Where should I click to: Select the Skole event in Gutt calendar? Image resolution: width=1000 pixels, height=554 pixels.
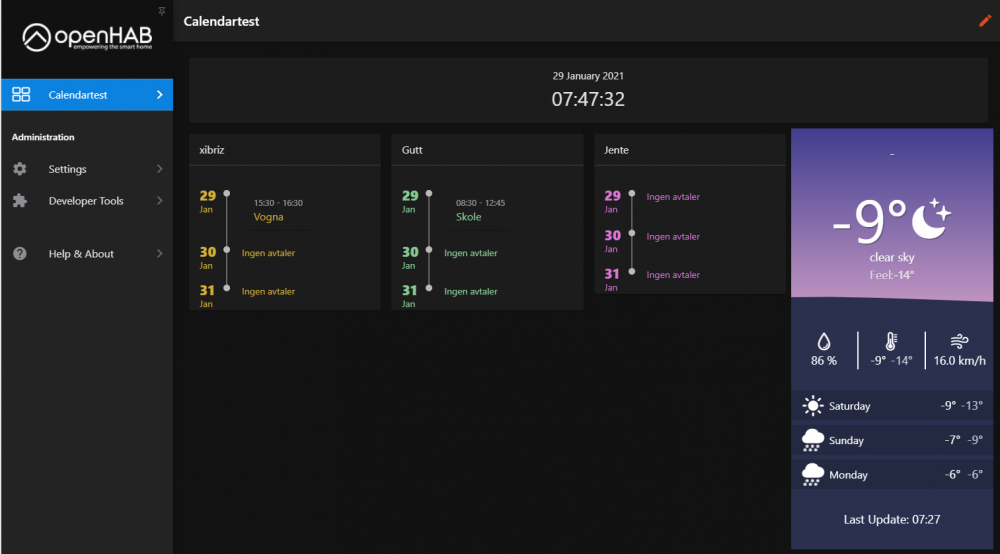(x=469, y=217)
